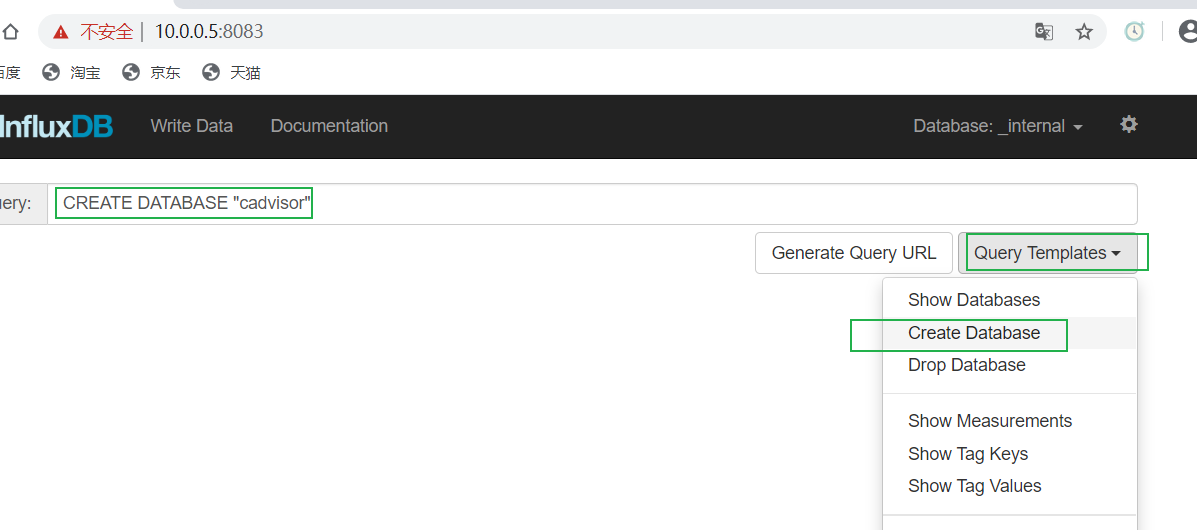This screenshot has height=530, width=1197.
Task: Open the Documentation link
Action: (329, 126)
